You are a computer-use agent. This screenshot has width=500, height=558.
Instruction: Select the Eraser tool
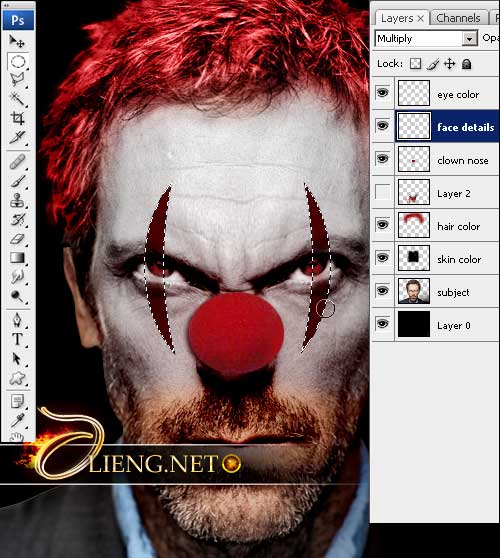pos(17,239)
